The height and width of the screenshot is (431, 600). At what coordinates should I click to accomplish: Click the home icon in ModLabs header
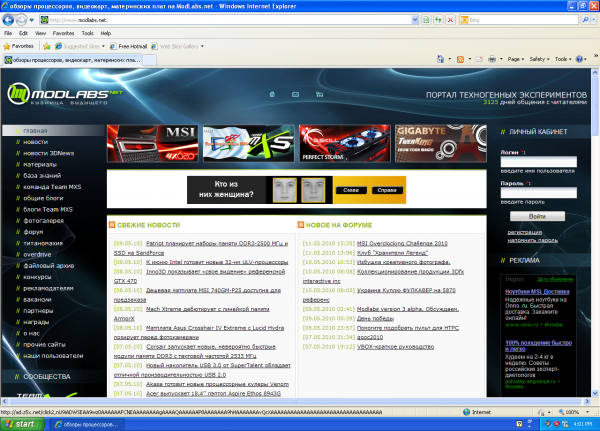coord(272,94)
